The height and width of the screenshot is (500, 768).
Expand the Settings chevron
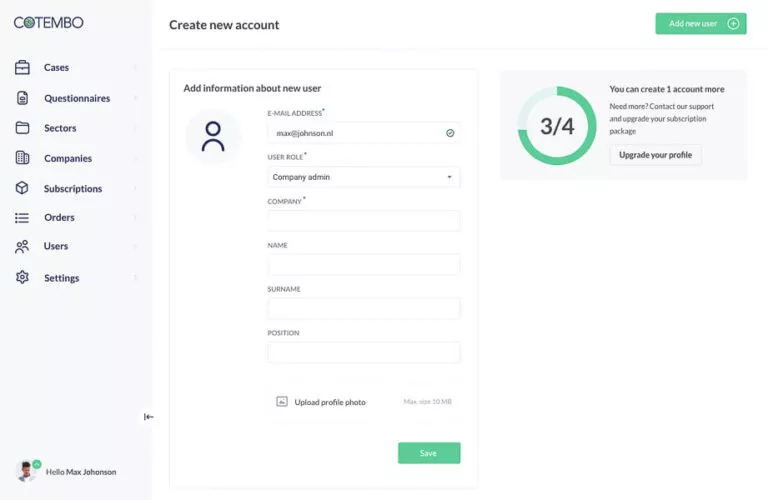tap(135, 278)
